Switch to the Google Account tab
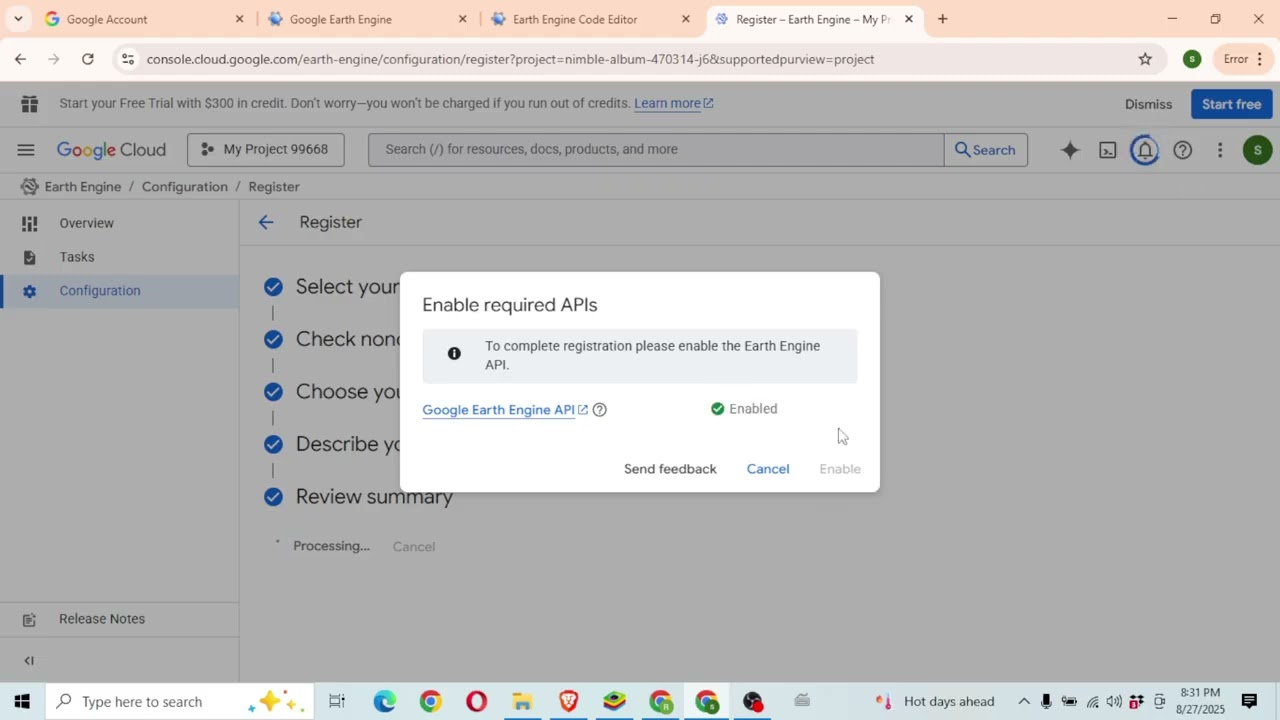This screenshot has height=720, width=1280. [142, 19]
